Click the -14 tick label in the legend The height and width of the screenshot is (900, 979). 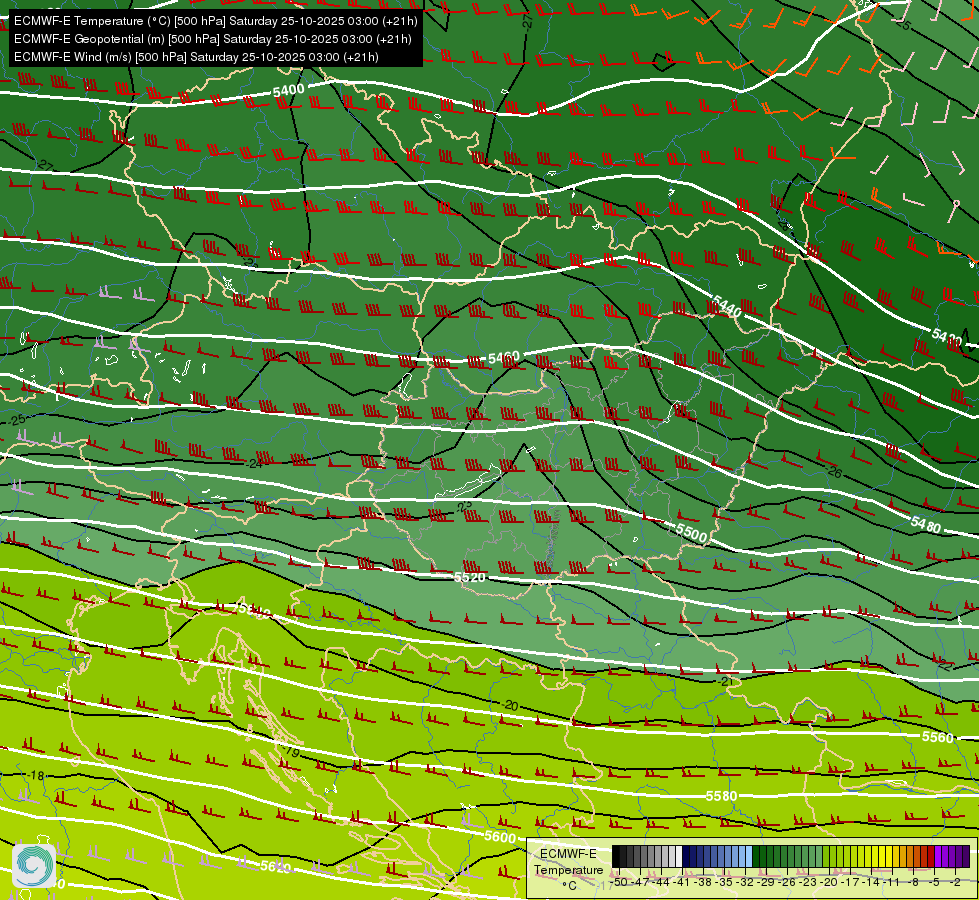tap(872, 882)
